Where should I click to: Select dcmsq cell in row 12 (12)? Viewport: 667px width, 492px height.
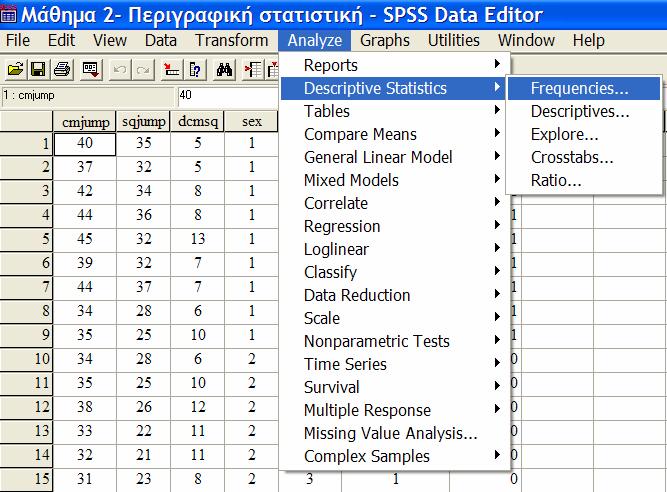point(197,407)
